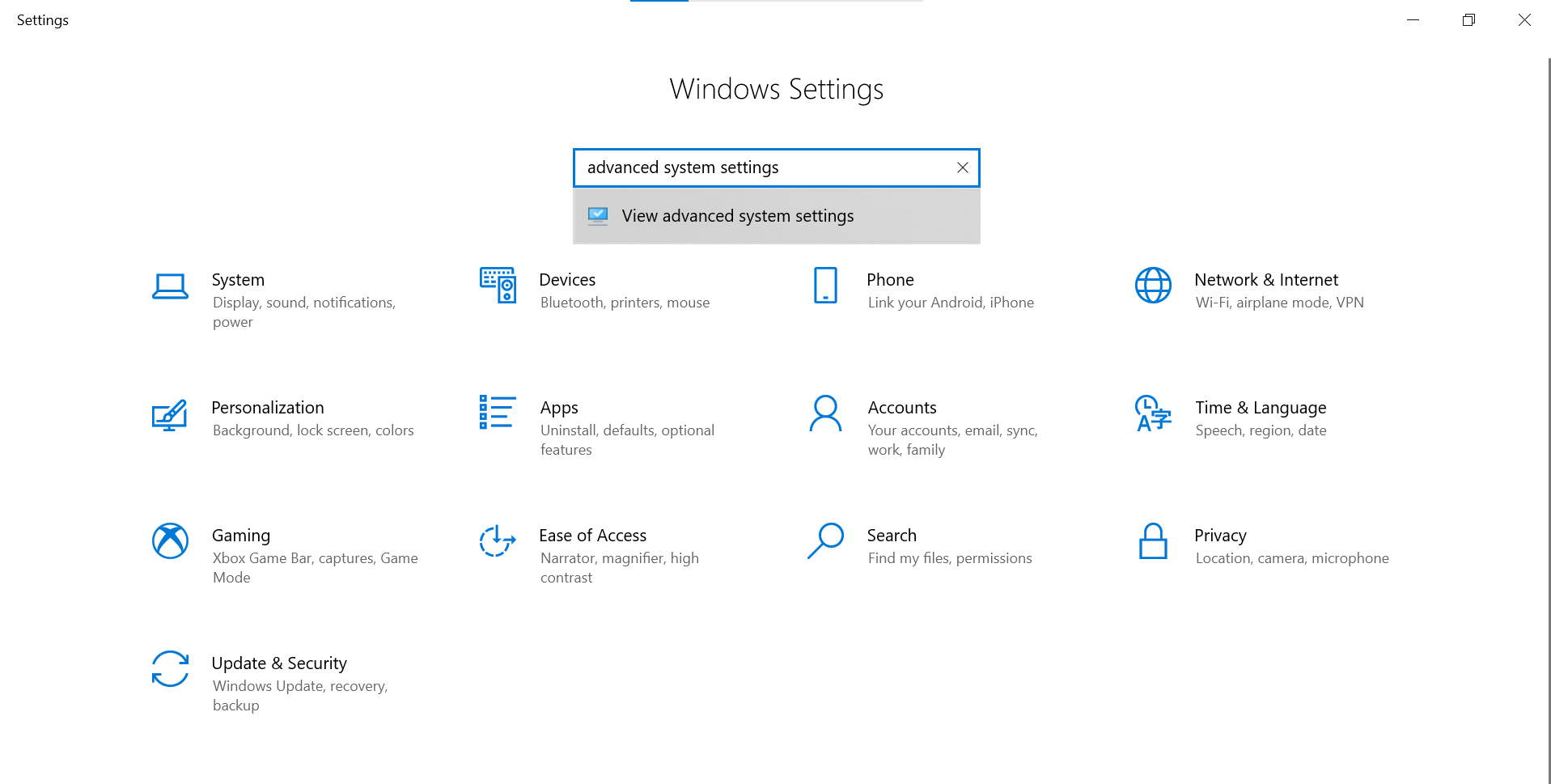
Task: Click 'Find my files, permissions' description
Action: [950, 558]
